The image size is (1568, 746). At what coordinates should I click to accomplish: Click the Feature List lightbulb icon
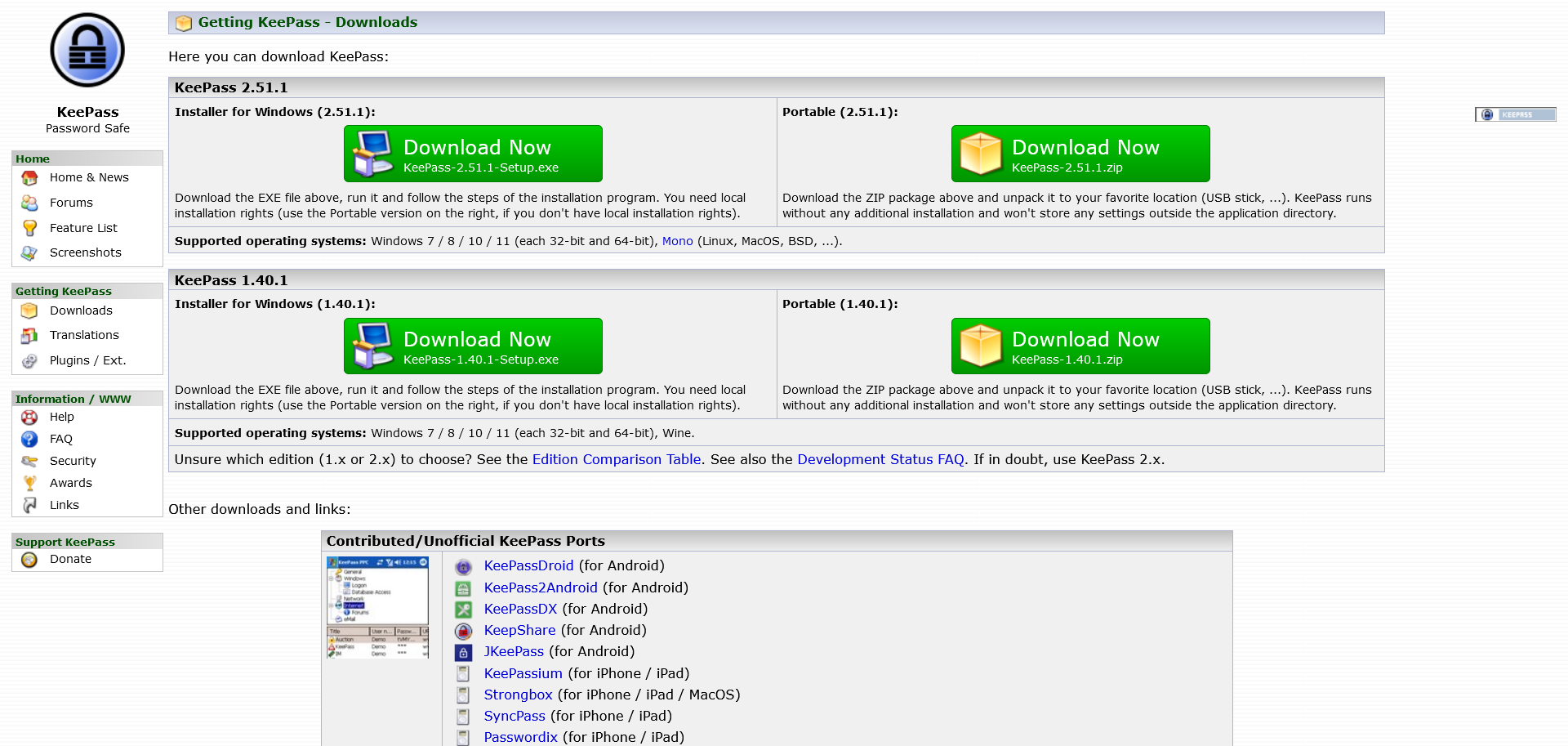(x=29, y=228)
